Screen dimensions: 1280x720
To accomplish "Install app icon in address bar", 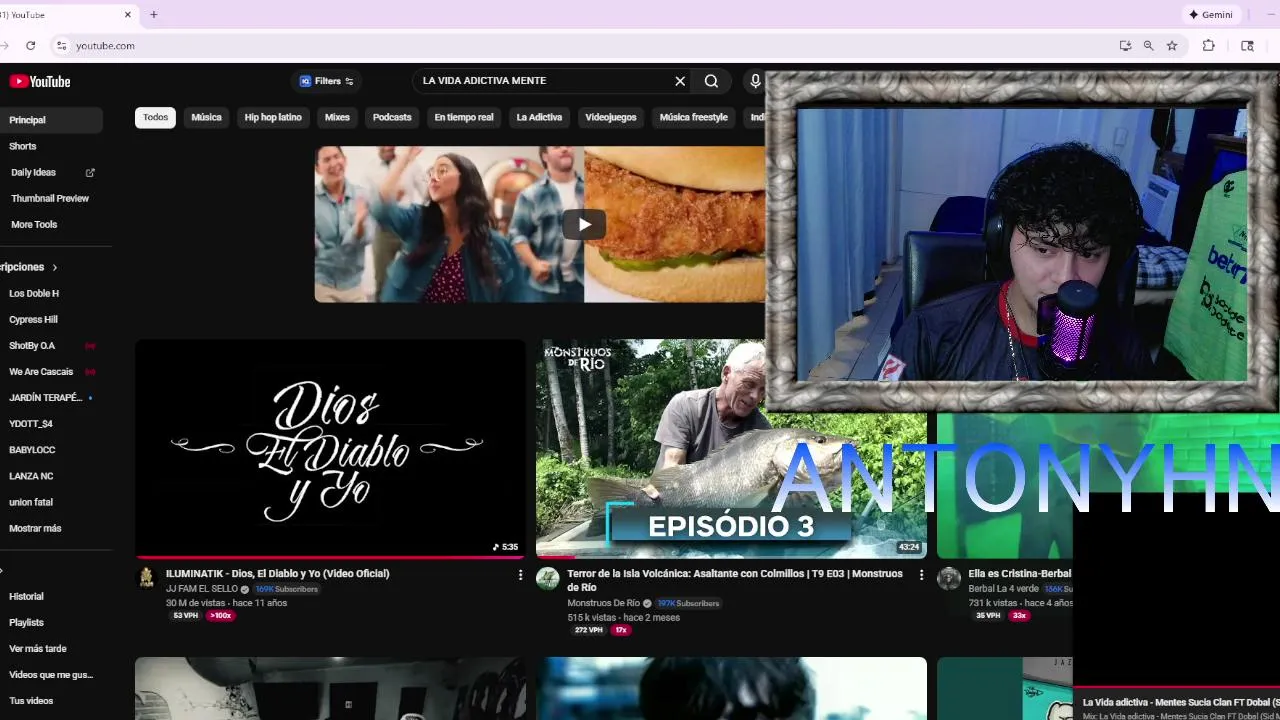I will [x=1125, y=45].
